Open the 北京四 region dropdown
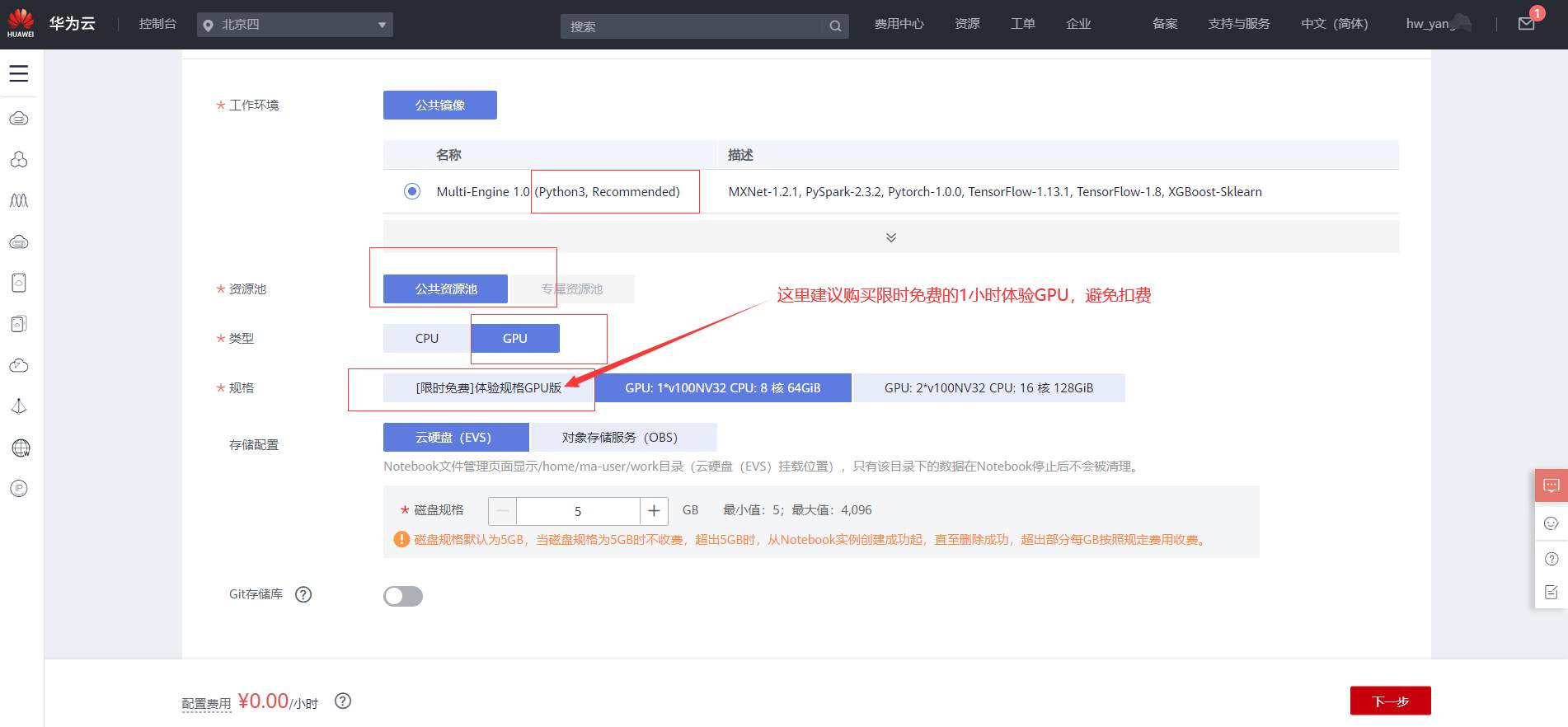 295,25
